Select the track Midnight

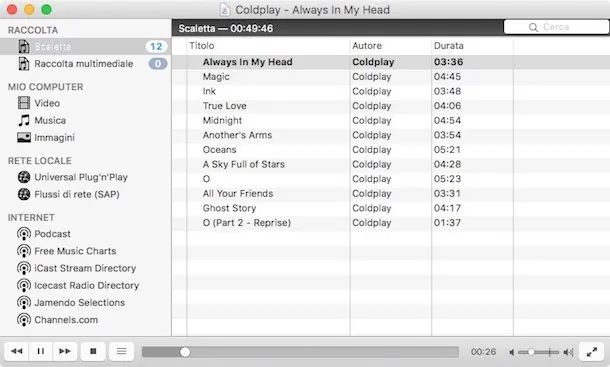(222, 120)
